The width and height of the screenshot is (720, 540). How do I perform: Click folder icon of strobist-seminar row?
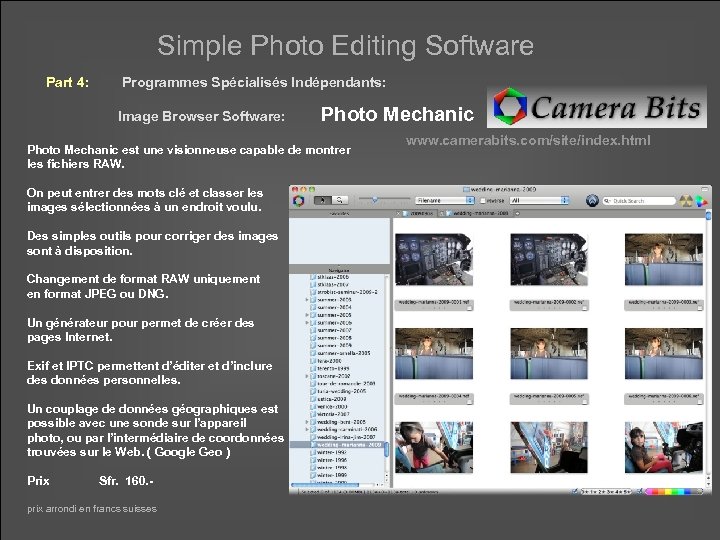[313, 292]
